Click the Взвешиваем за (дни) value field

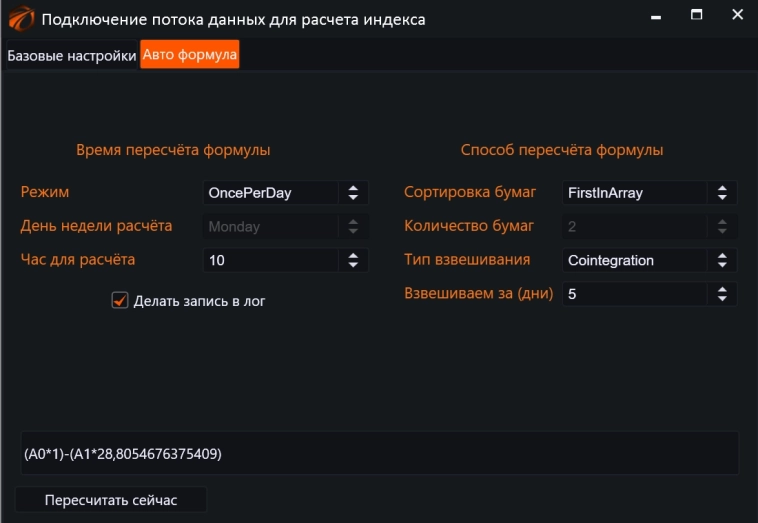[x=634, y=295]
